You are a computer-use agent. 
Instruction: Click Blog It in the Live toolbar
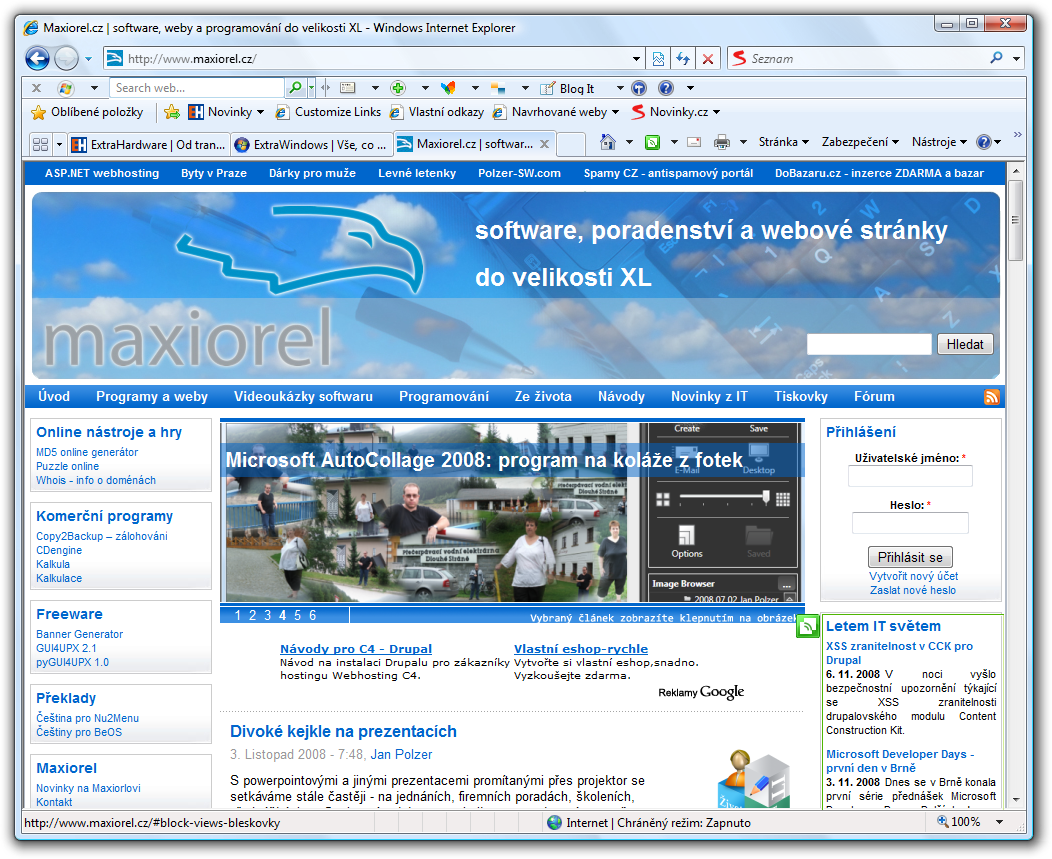point(568,88)
